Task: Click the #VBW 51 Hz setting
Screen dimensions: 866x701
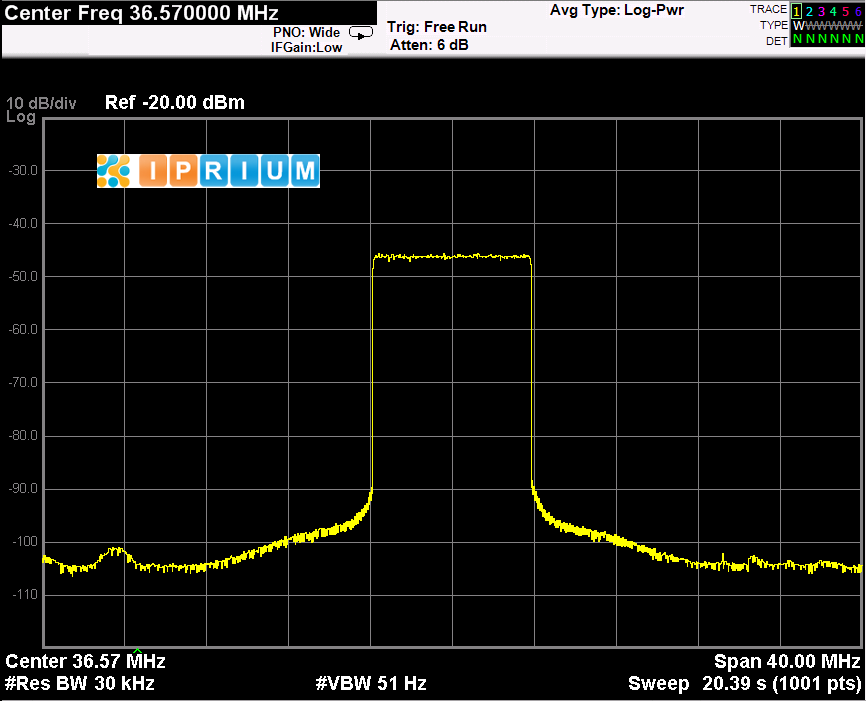Action: (x=371, y=683)
